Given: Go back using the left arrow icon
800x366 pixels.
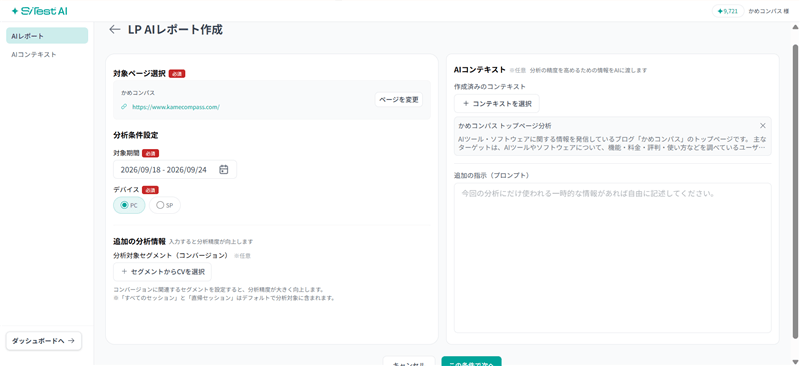Looking at the screenshot, I should click(x=115, y=30).
